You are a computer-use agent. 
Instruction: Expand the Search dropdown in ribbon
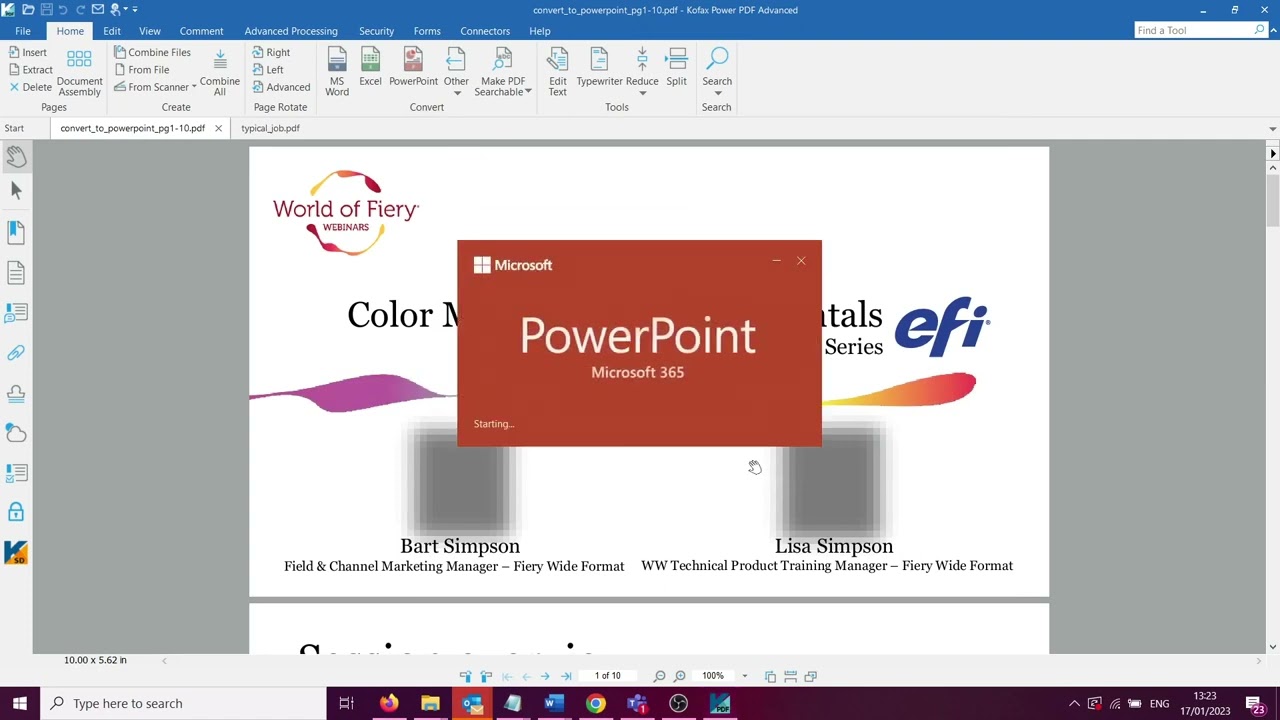click(717, 93)
